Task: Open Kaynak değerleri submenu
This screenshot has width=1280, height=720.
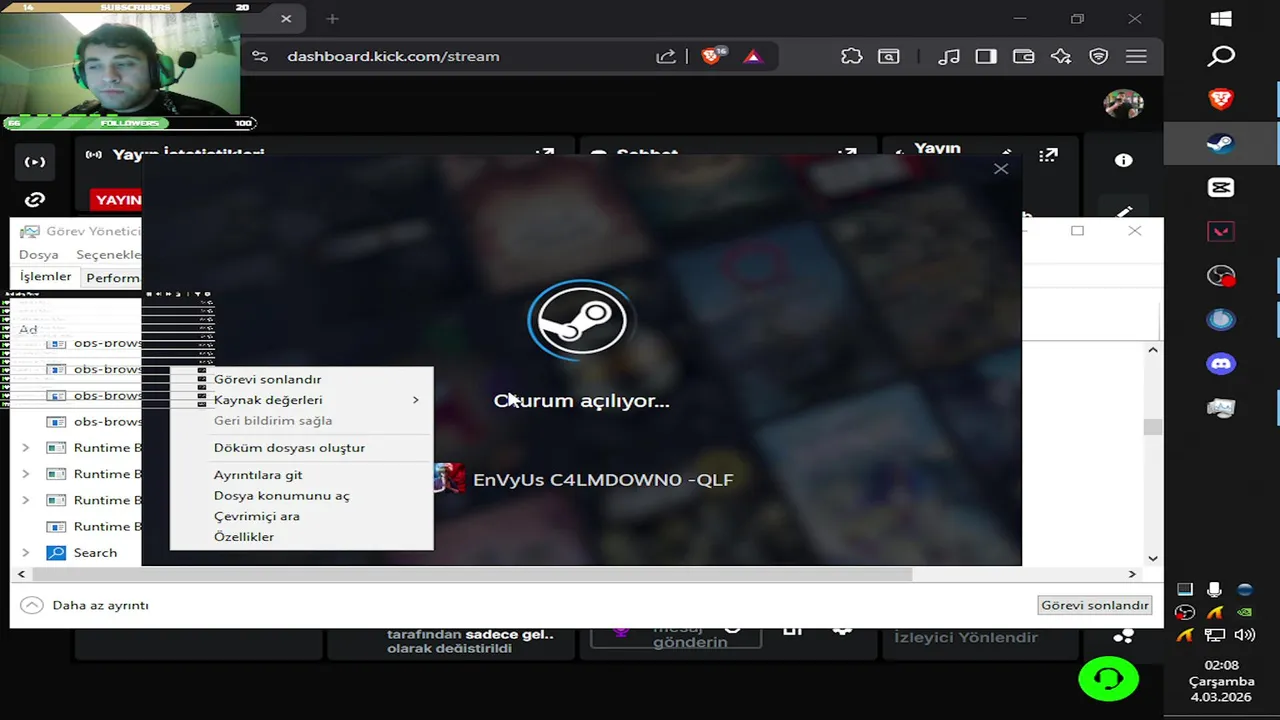Action: [x=302, y=400]
